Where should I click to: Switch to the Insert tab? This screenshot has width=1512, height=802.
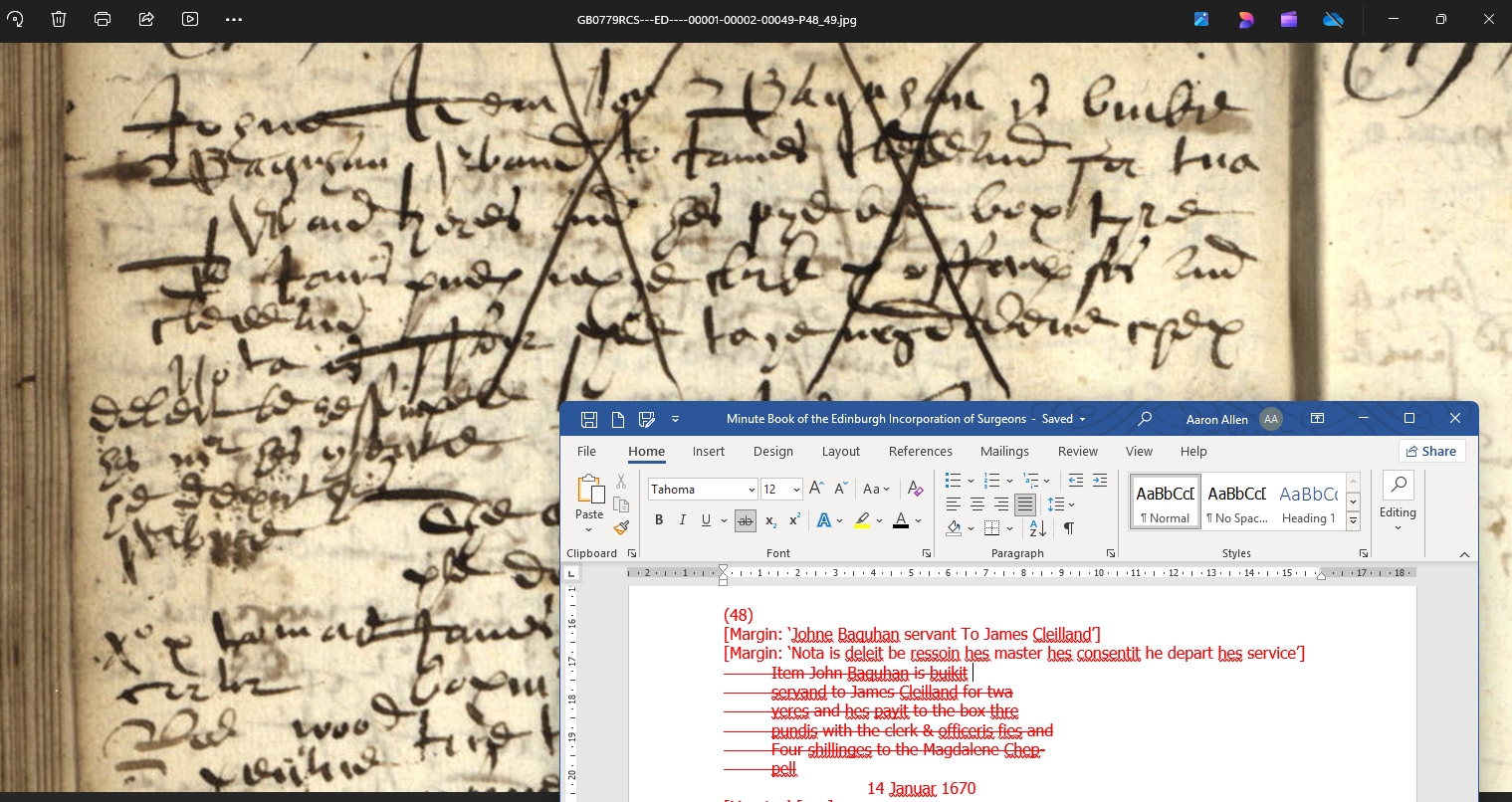coord(708,451)
